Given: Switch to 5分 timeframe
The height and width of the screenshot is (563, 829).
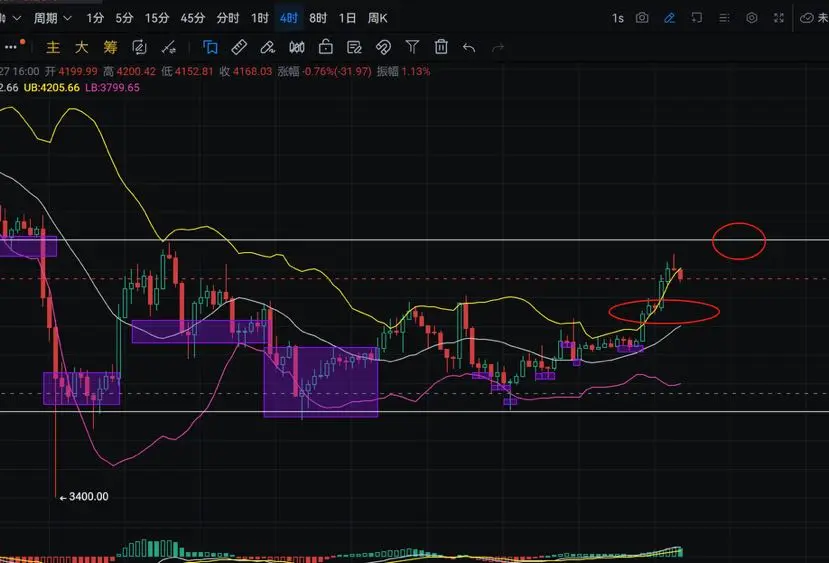Looking at the screenshot, I should 124,18.
